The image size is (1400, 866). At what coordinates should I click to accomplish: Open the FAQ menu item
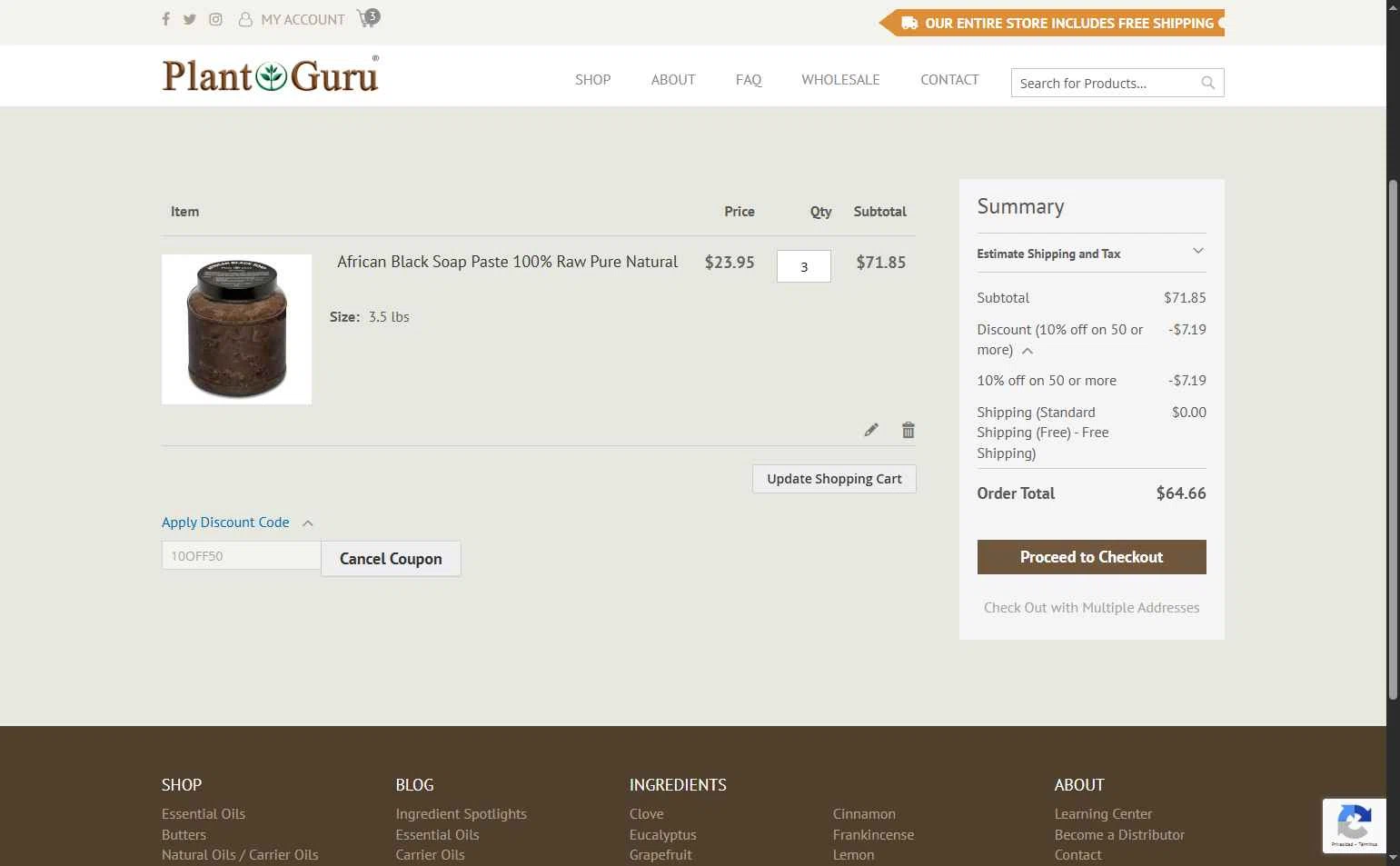click(x=749, y=80)
